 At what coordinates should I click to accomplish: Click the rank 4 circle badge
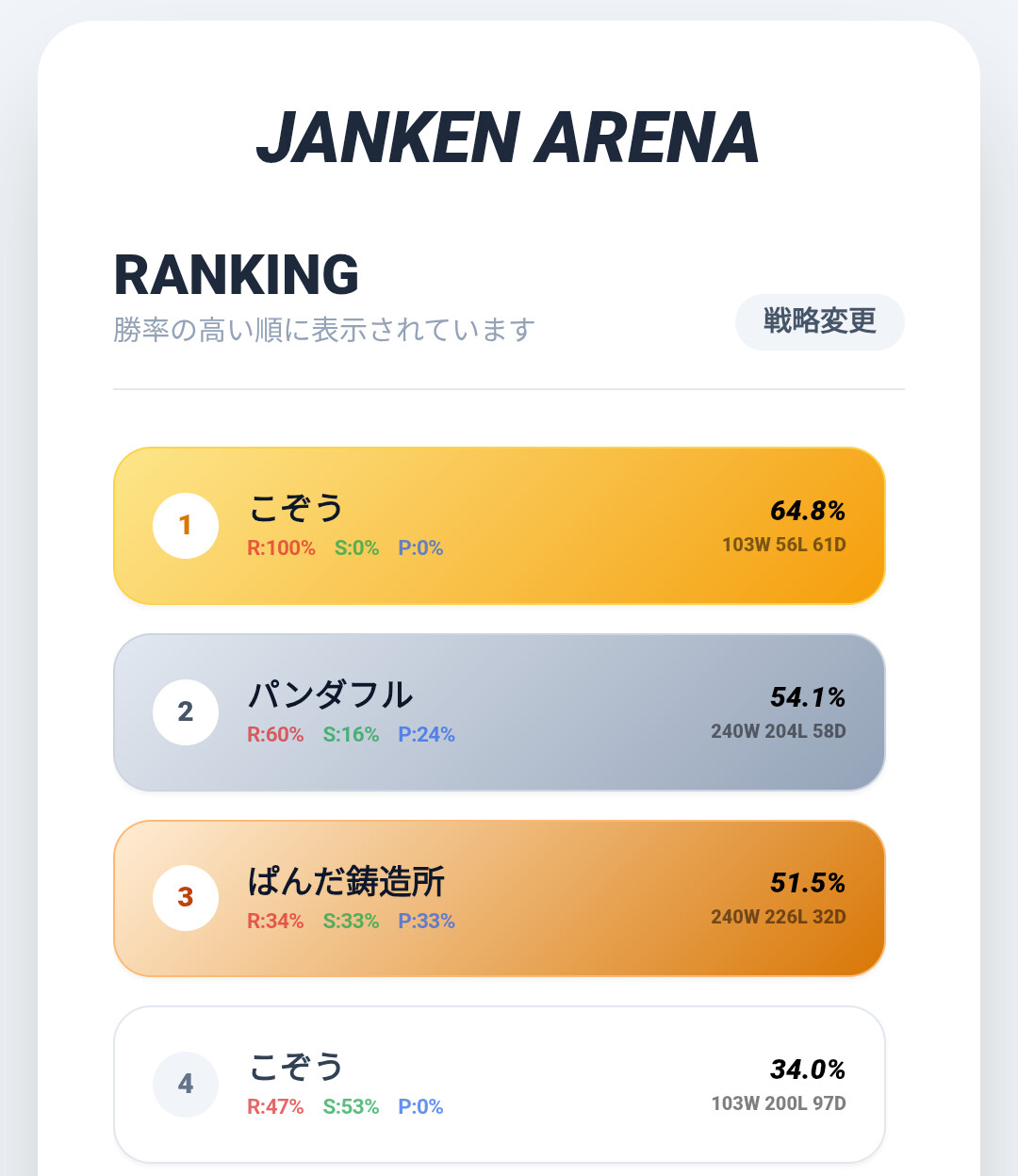186,1085
